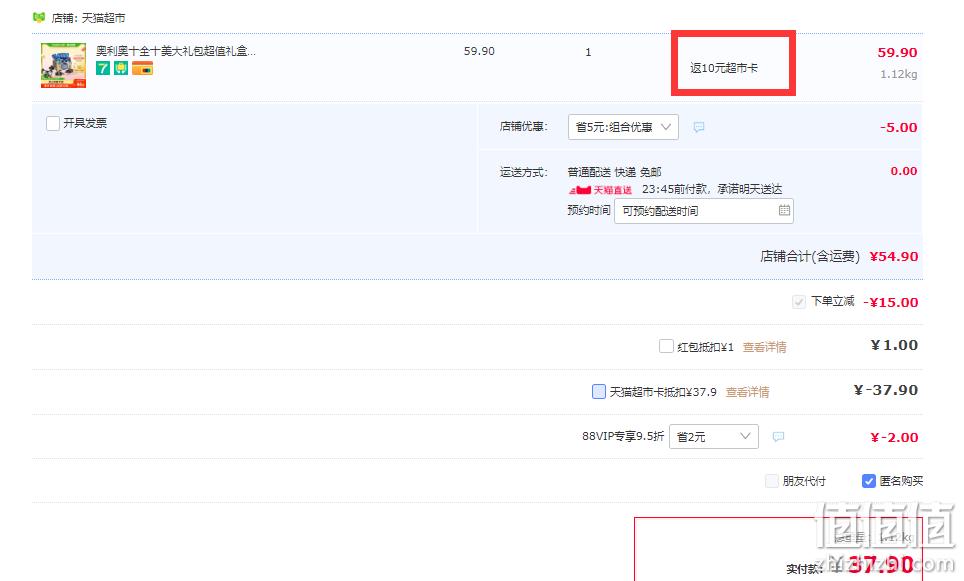Screen dimensions: 964x581
Task: Click the 1.12kg weight text
Action: pos(898,74)
